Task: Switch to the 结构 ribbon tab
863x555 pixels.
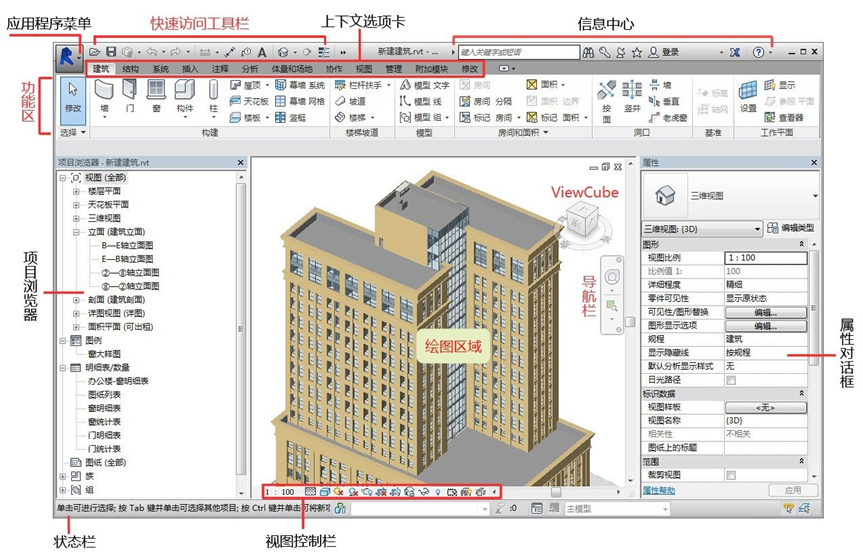Action: [x=130, y=69]
